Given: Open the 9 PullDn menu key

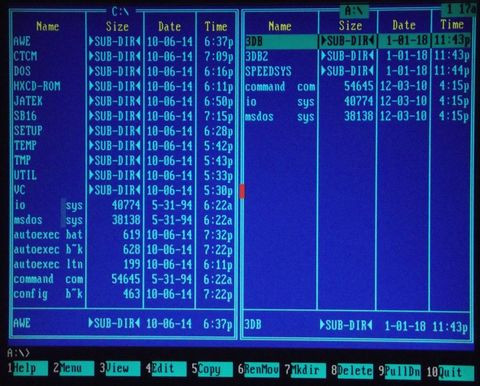Looking at the screenshot, I should [x=399, y=371].
